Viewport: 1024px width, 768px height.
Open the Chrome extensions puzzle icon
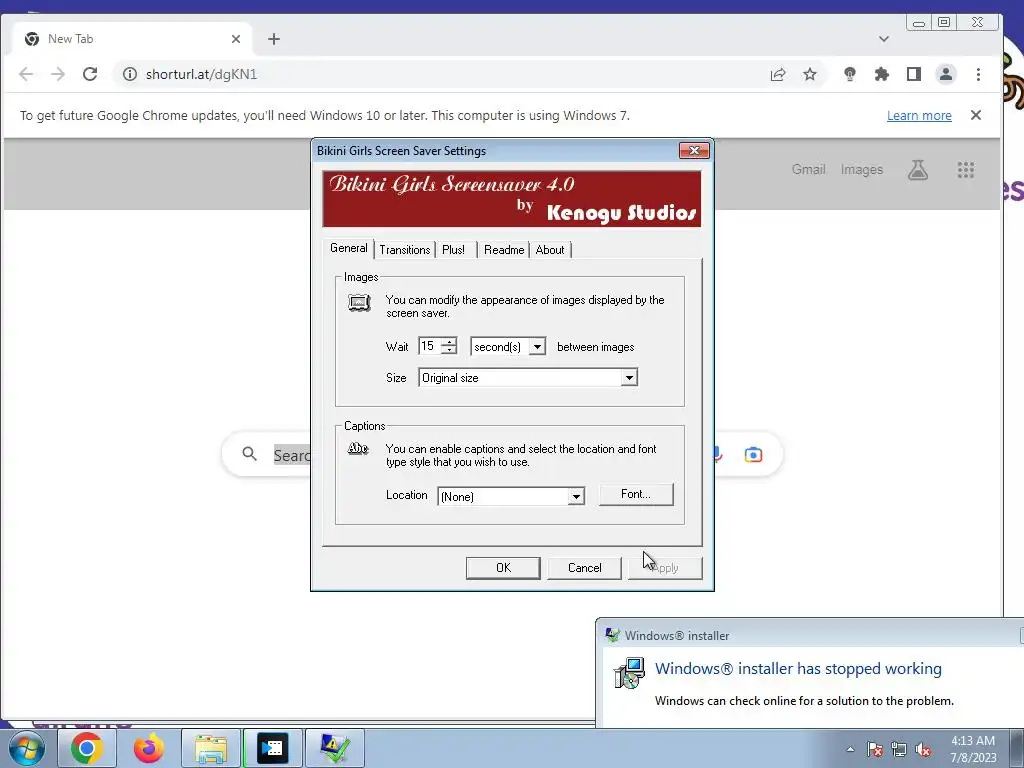(x=882, y=74)
